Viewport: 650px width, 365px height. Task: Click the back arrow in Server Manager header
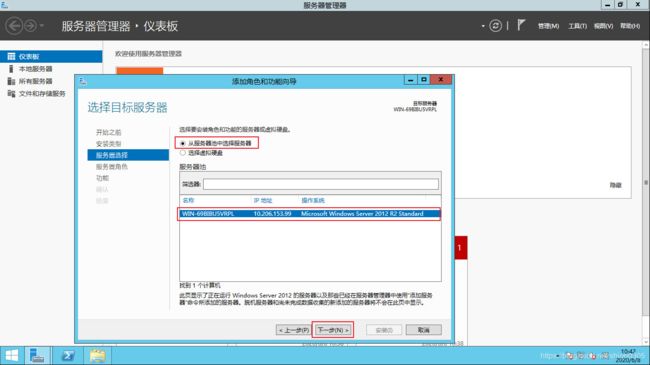[14, 26]
